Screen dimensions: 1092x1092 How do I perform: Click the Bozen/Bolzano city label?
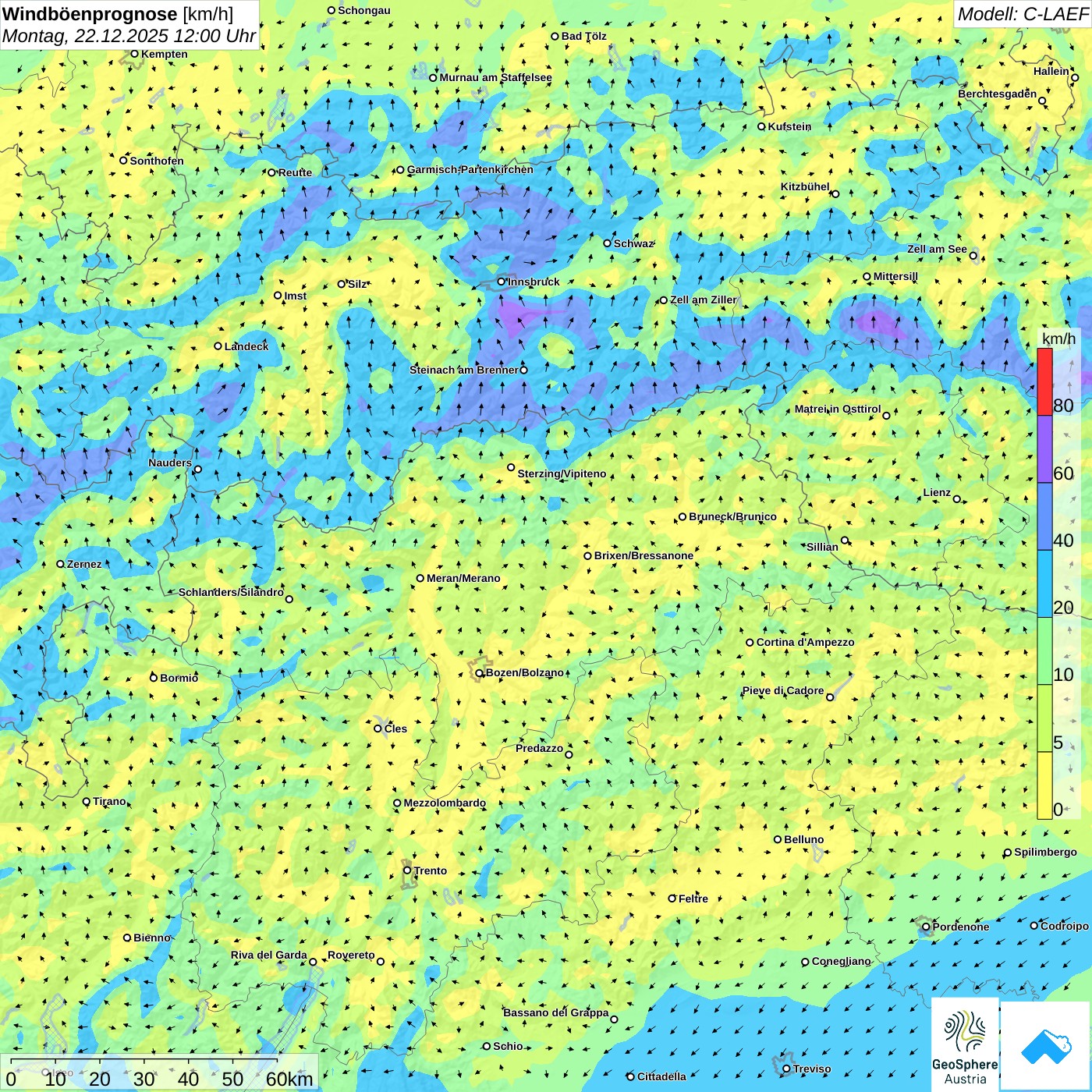pyautogui.click(x=524, y=672)
